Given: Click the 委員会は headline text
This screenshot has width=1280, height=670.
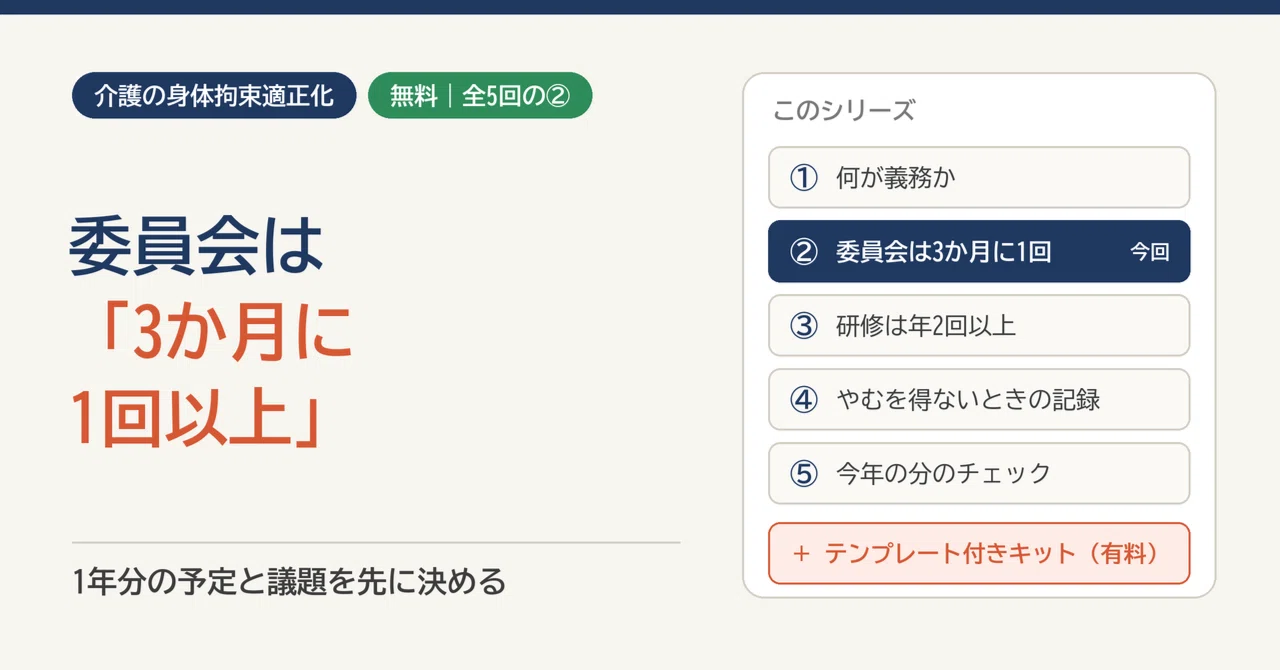Looking at the screenshot, I should coord(197,250).
